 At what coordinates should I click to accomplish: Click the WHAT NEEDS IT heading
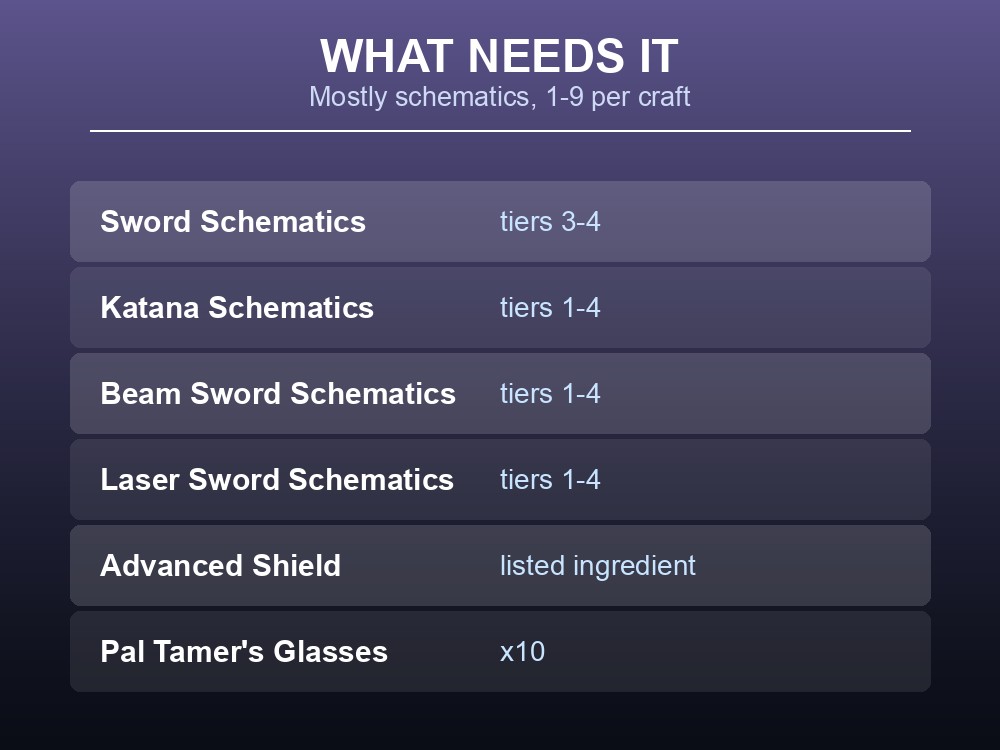499,56
